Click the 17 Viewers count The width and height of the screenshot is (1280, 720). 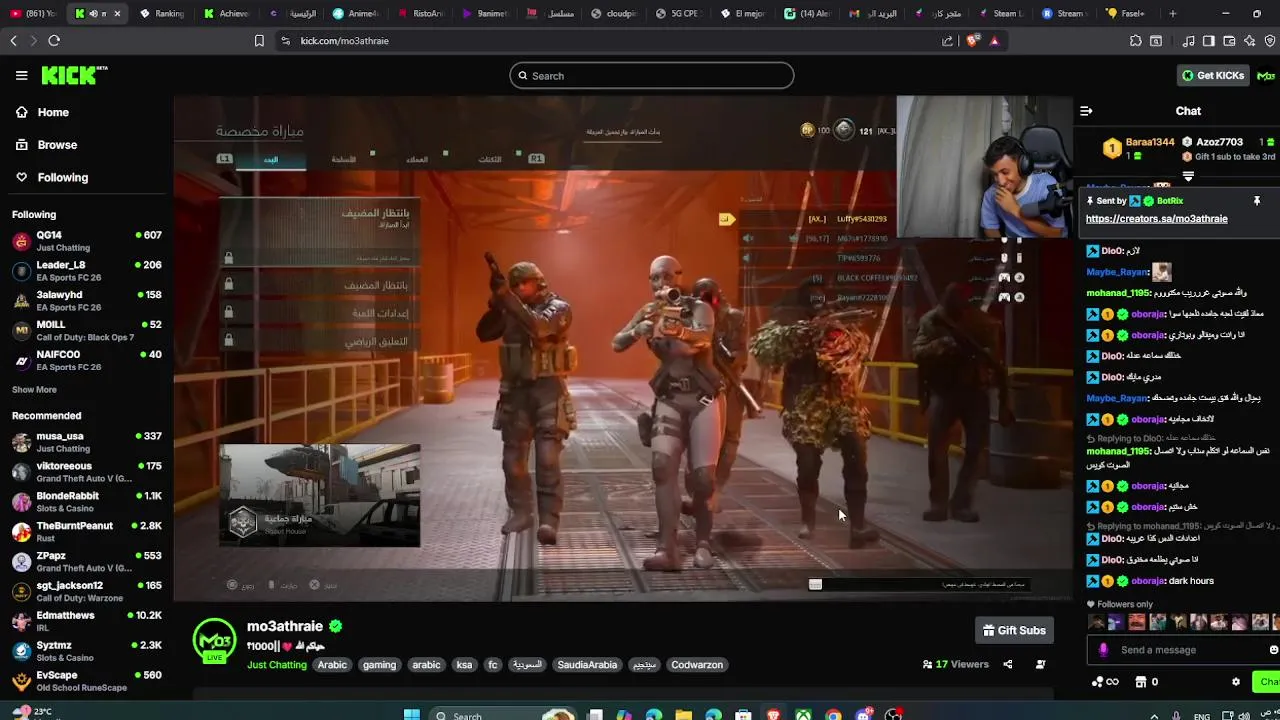pyautogui.click(x=955, y=665)
